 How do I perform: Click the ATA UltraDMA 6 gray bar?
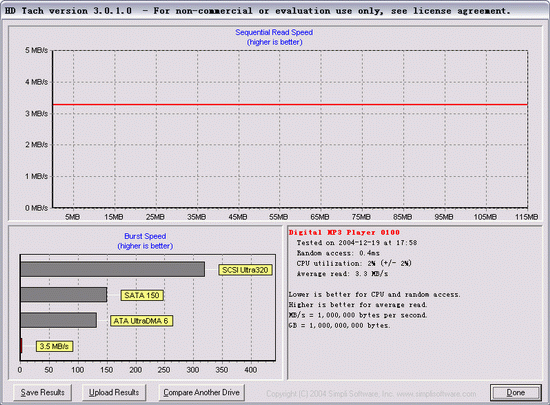[59, 320]
